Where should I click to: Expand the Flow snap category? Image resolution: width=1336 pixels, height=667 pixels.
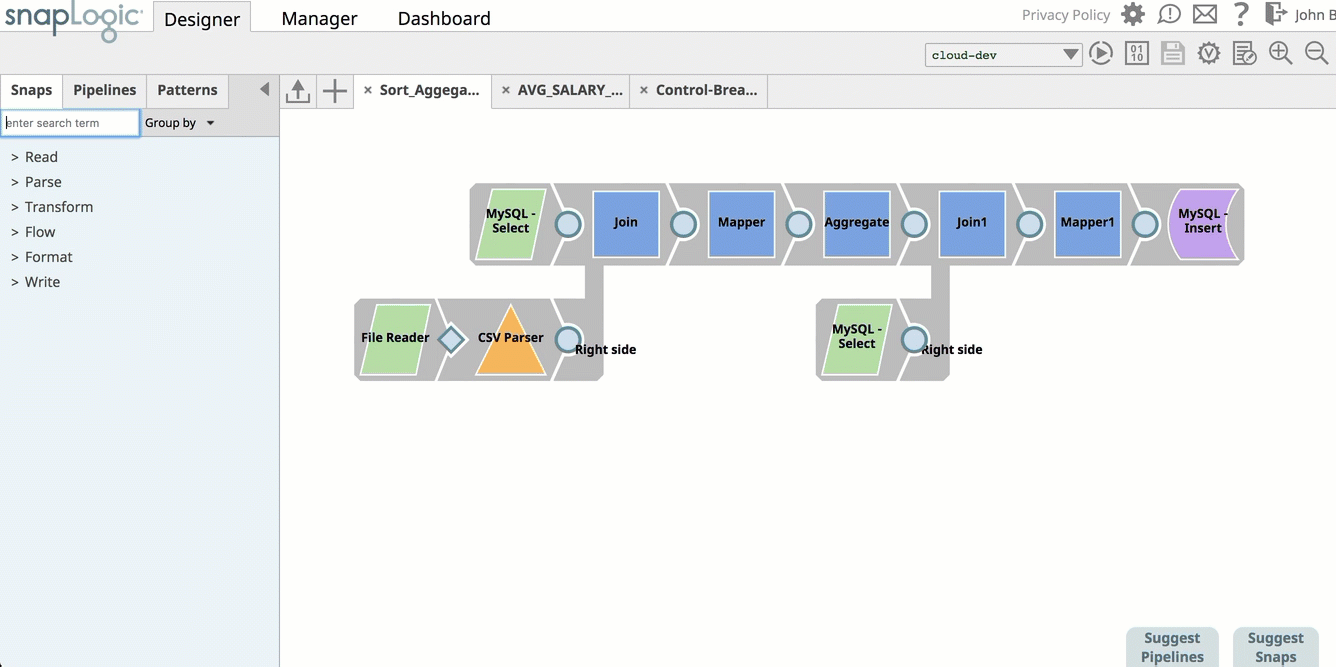point(40,232)
